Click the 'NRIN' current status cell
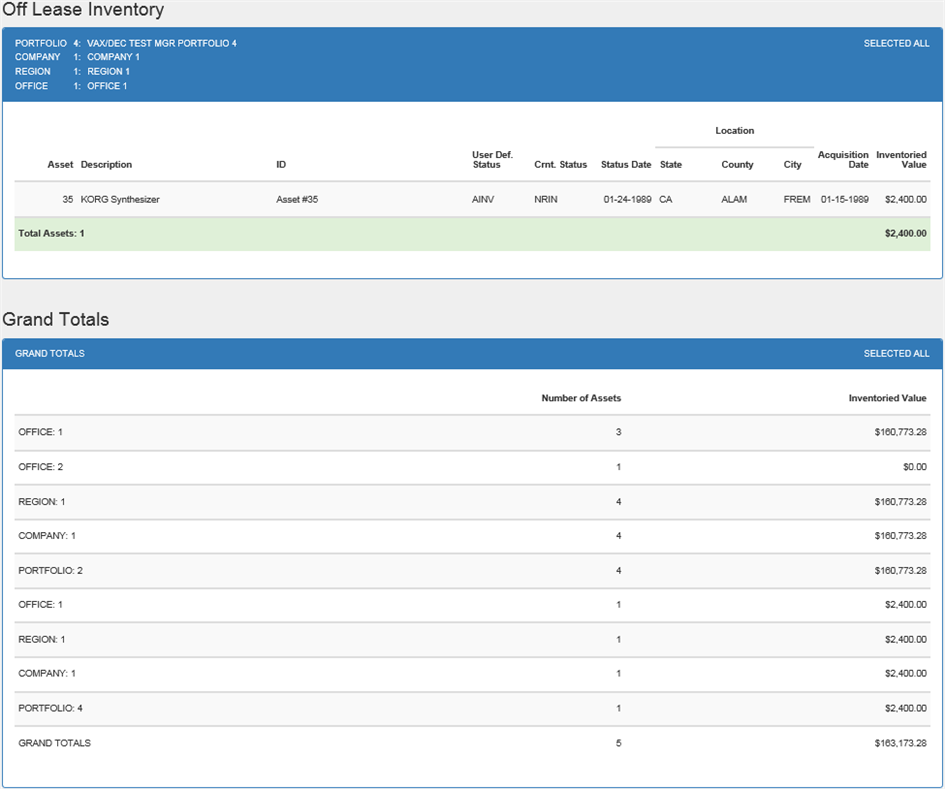The height and width of the screenshot is (789, 945). tap(545, 200)
